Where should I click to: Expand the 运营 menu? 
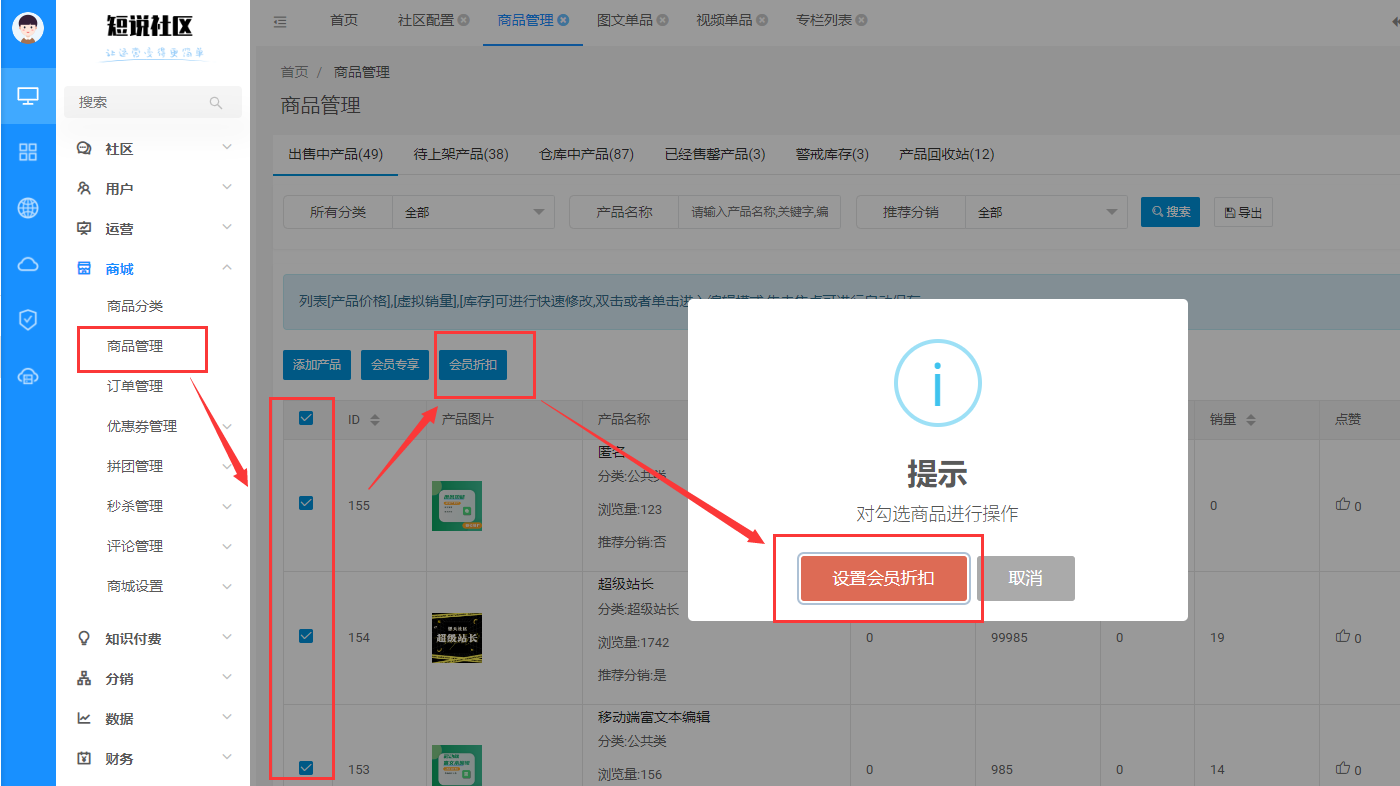[155, 228]
